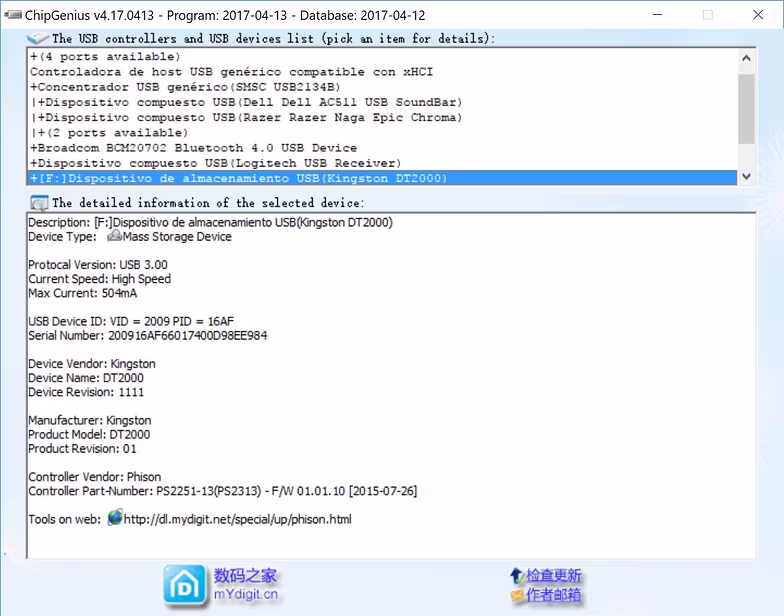784x616 pixels.
Task: Click the 作者邮箱 author email link
Action: [x=554, y=595]
